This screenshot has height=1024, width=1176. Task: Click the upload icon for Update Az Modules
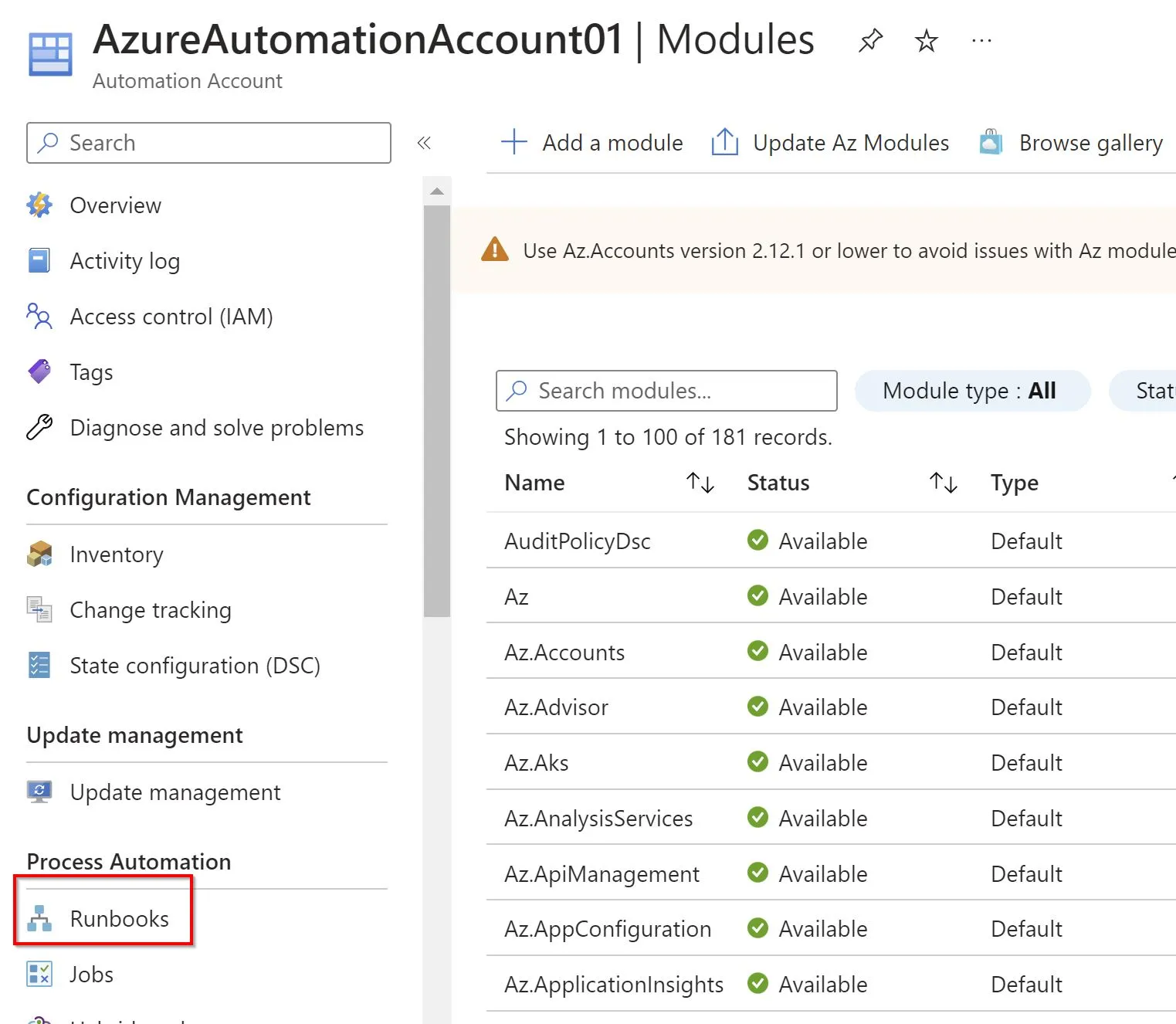click(x=724, y=142)
